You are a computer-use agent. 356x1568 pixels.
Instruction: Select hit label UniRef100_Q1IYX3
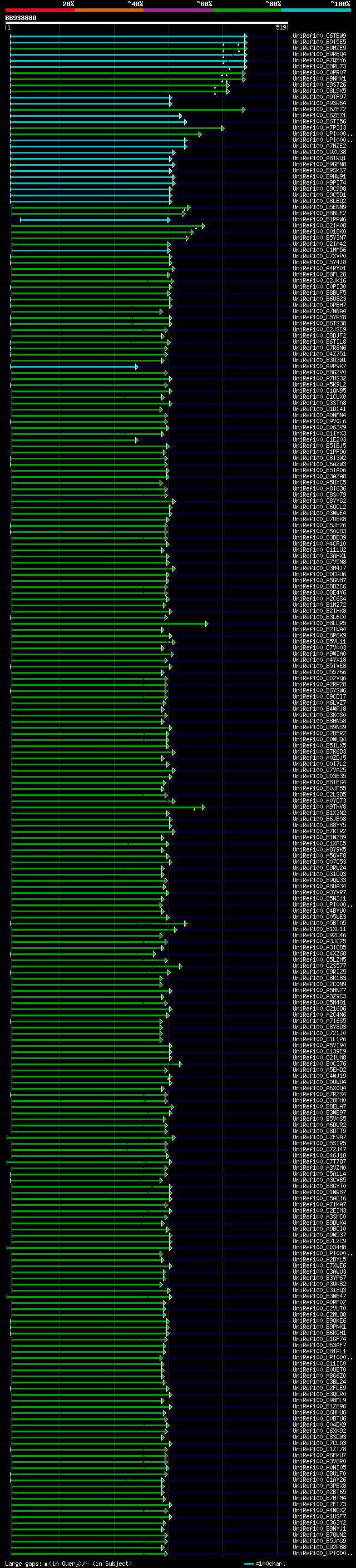(319, 433)
